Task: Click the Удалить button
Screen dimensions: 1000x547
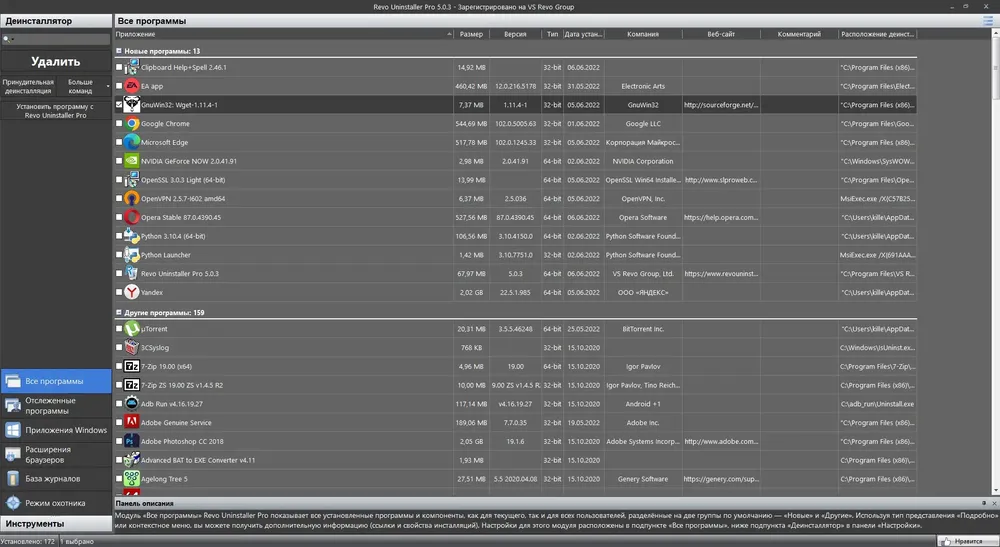Action: point(55,62)
